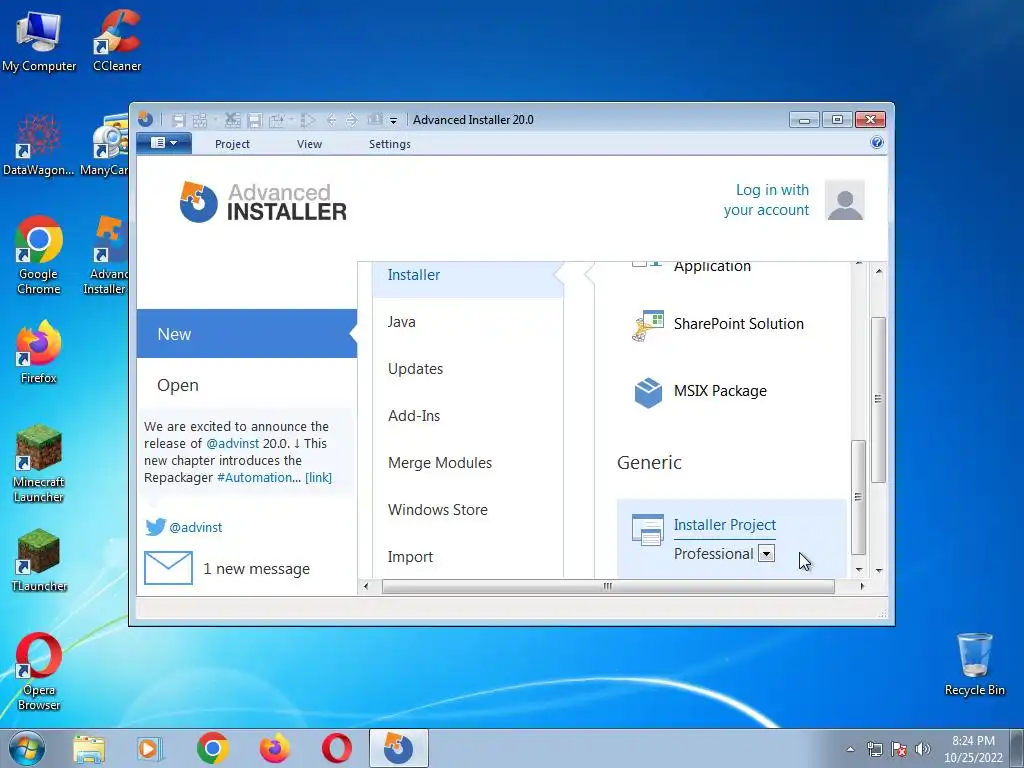The image size is (1024, 768).
Task: Select the Google Chrome desktop shortcut
Action: tap(39, 256)
